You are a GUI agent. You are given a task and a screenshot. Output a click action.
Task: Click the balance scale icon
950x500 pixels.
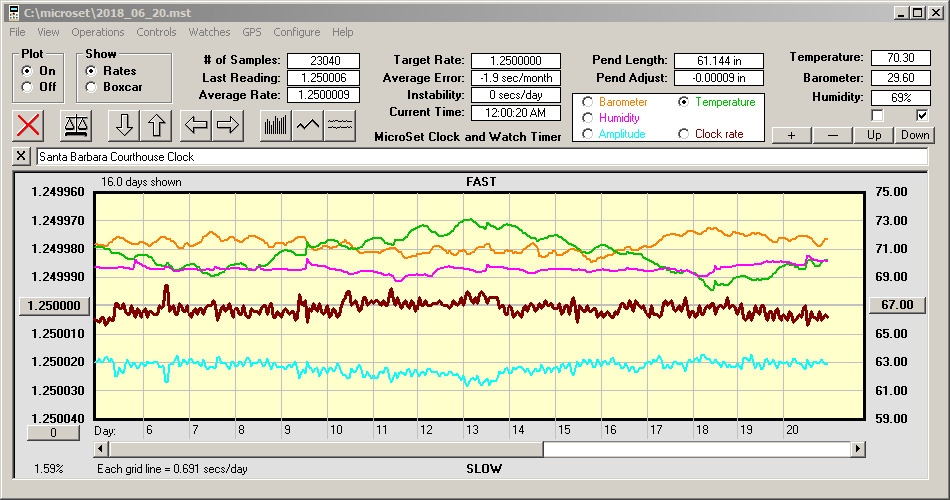pyautogui.click(x=75, y=125)
